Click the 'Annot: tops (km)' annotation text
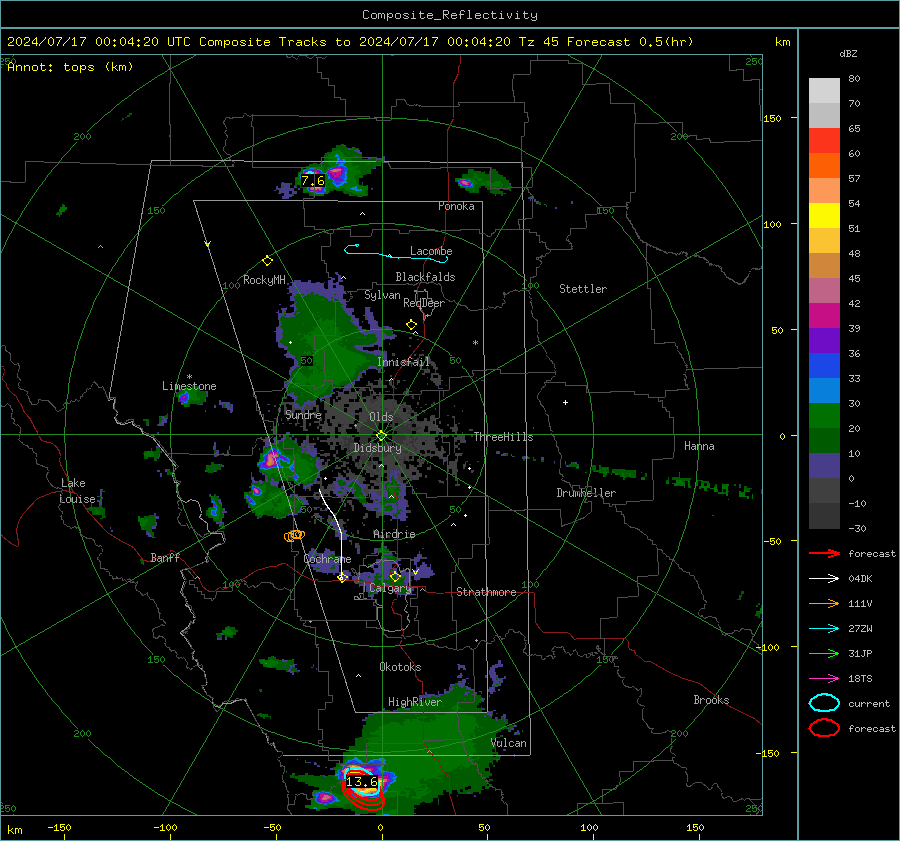This screenshot has width=900, height=841. 70,67
